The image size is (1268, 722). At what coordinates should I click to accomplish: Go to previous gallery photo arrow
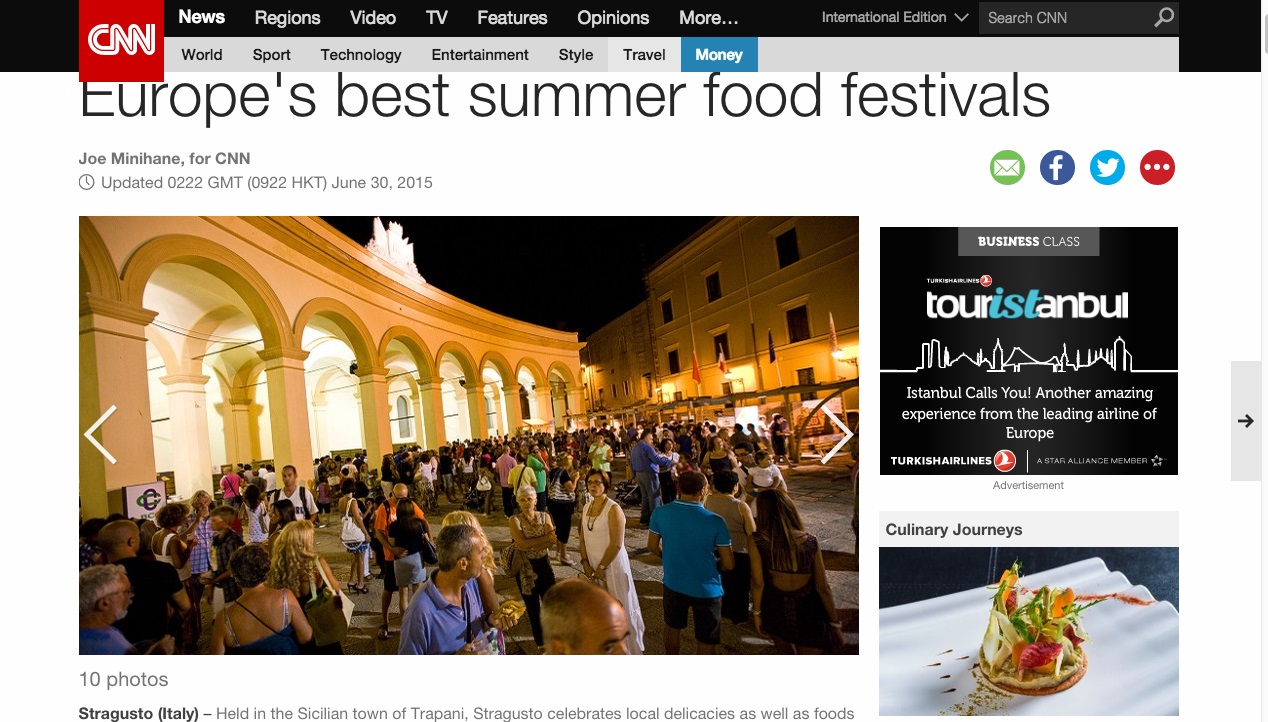100,435
